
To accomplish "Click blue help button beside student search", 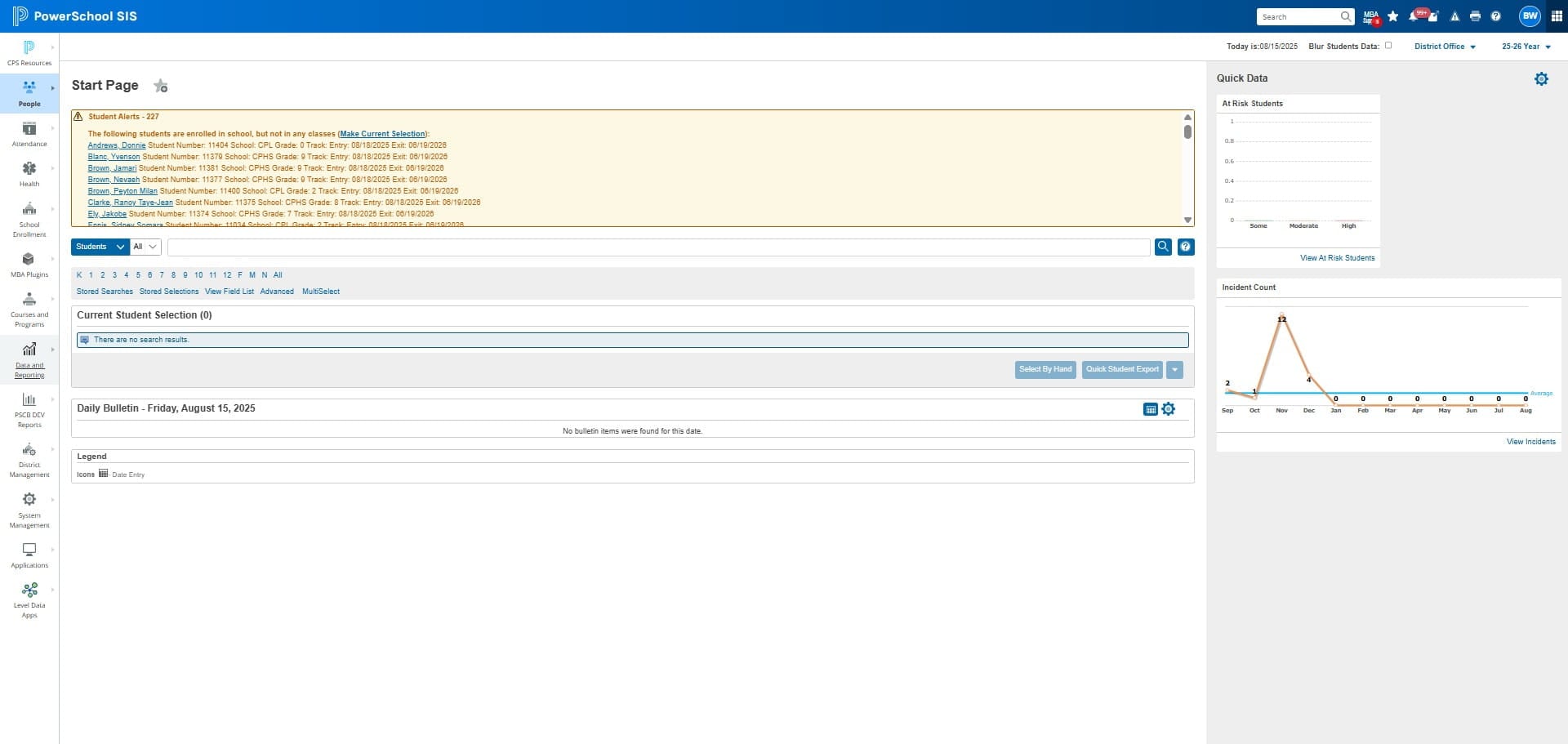I will coord(1186,246).
